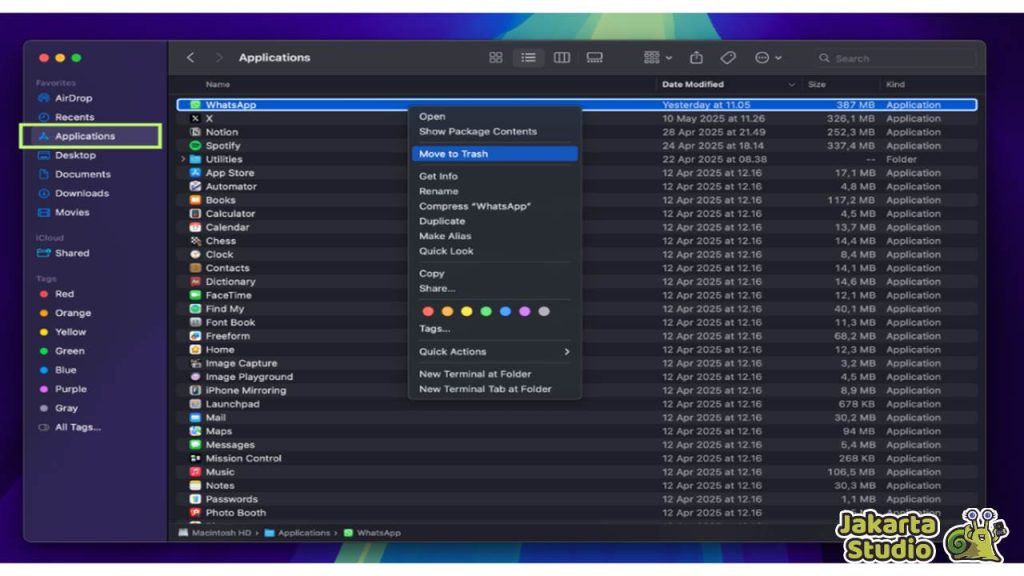Click the Edit Tags toolbar icon

click(728, 57)
